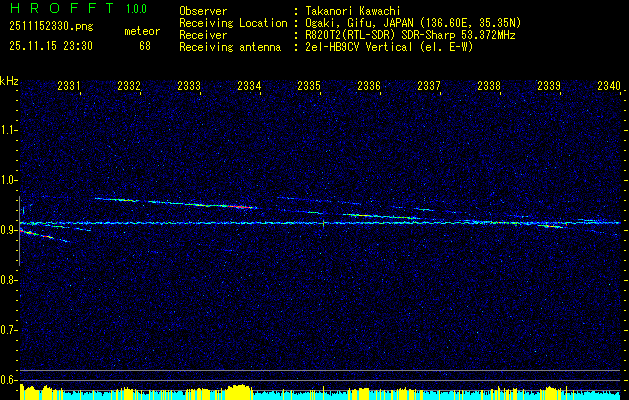629x400 pixels.
Task: Click the 2340 time marker
Action: click(609, 85)
